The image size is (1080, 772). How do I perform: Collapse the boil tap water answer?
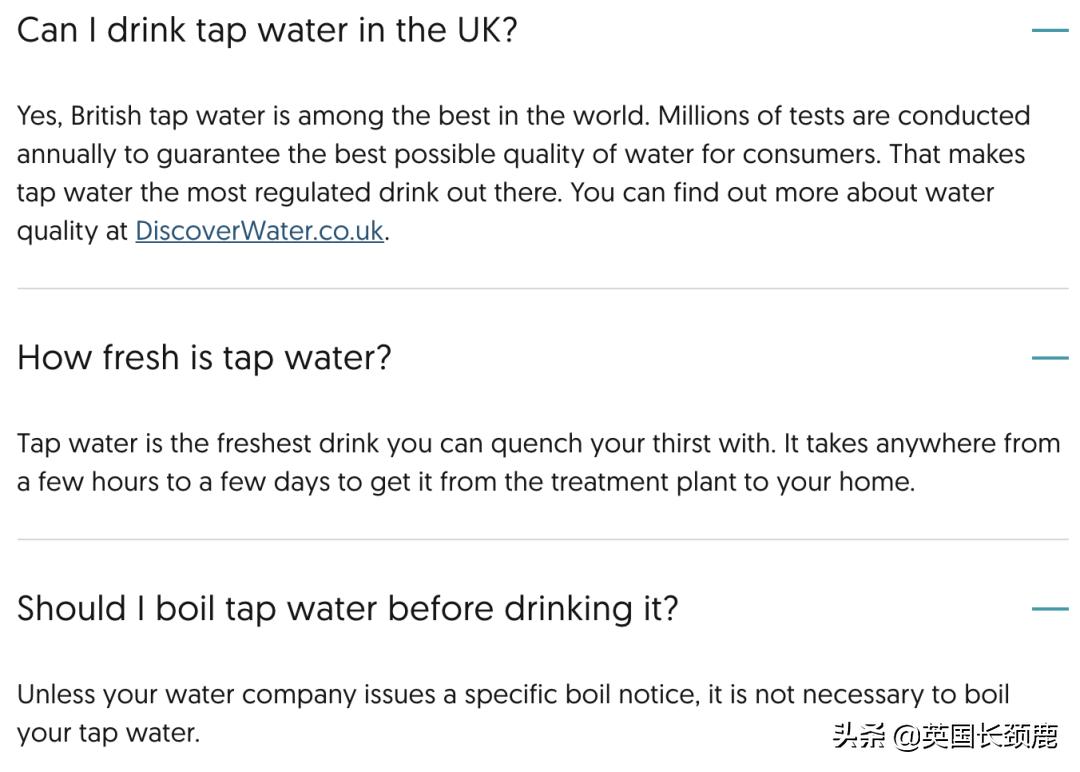point(1049,608)
